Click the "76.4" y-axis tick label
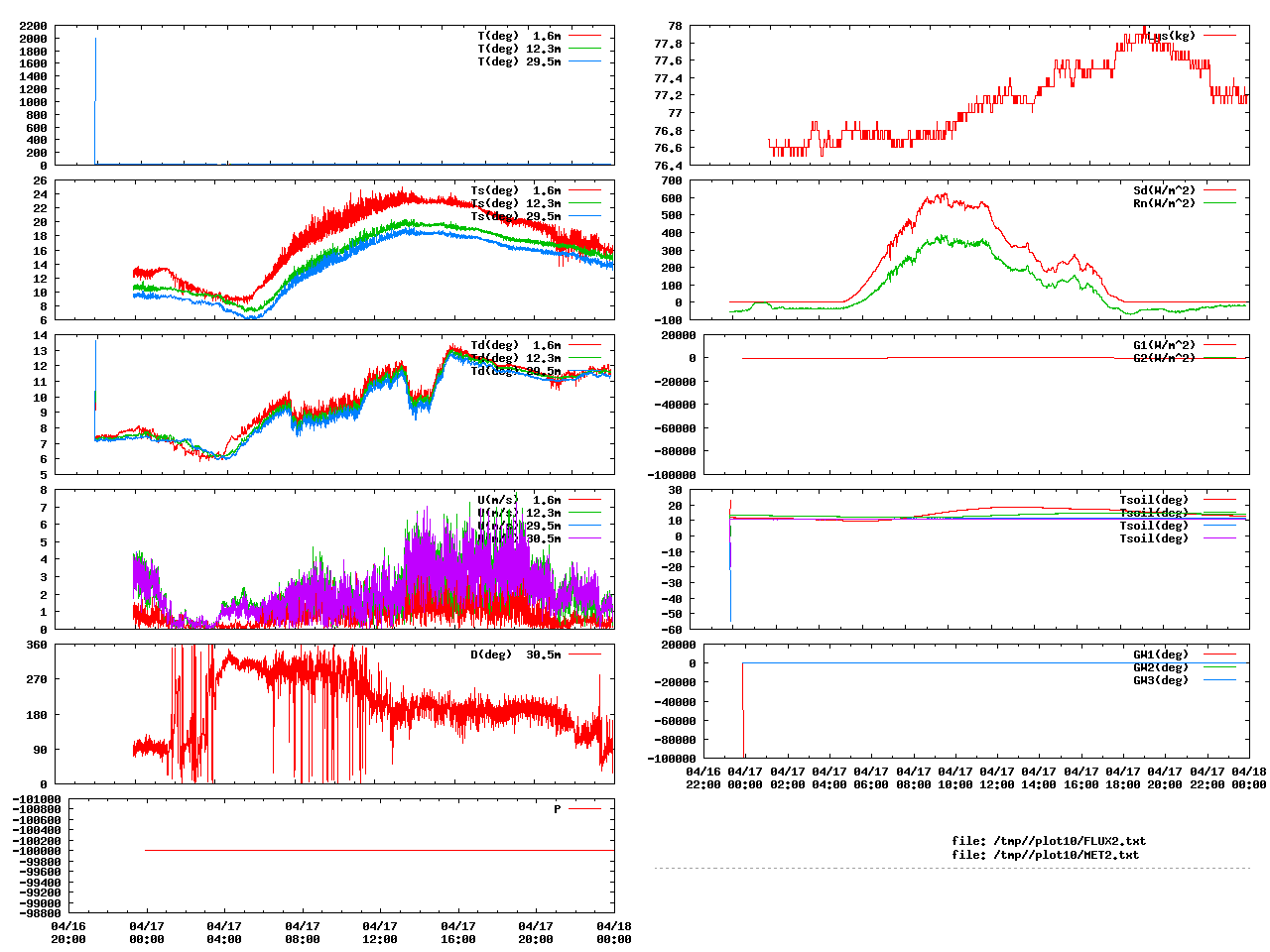Viewport: 1270px width, 952px height. pyautogui.click(x=668, y=166)
